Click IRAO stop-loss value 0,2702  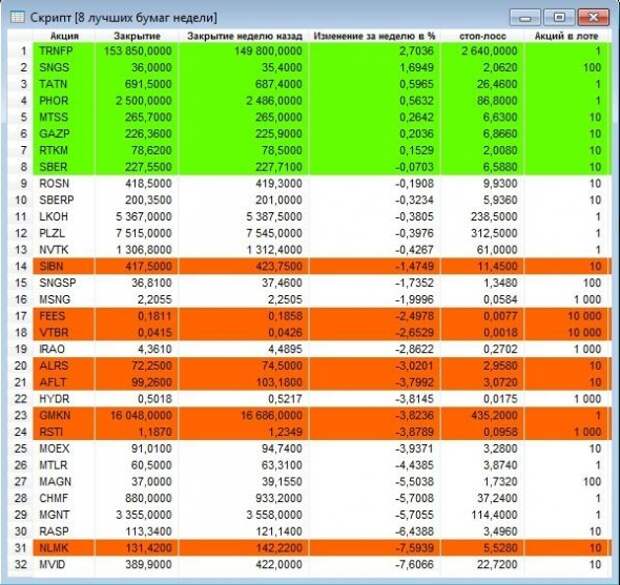point(500,349)
